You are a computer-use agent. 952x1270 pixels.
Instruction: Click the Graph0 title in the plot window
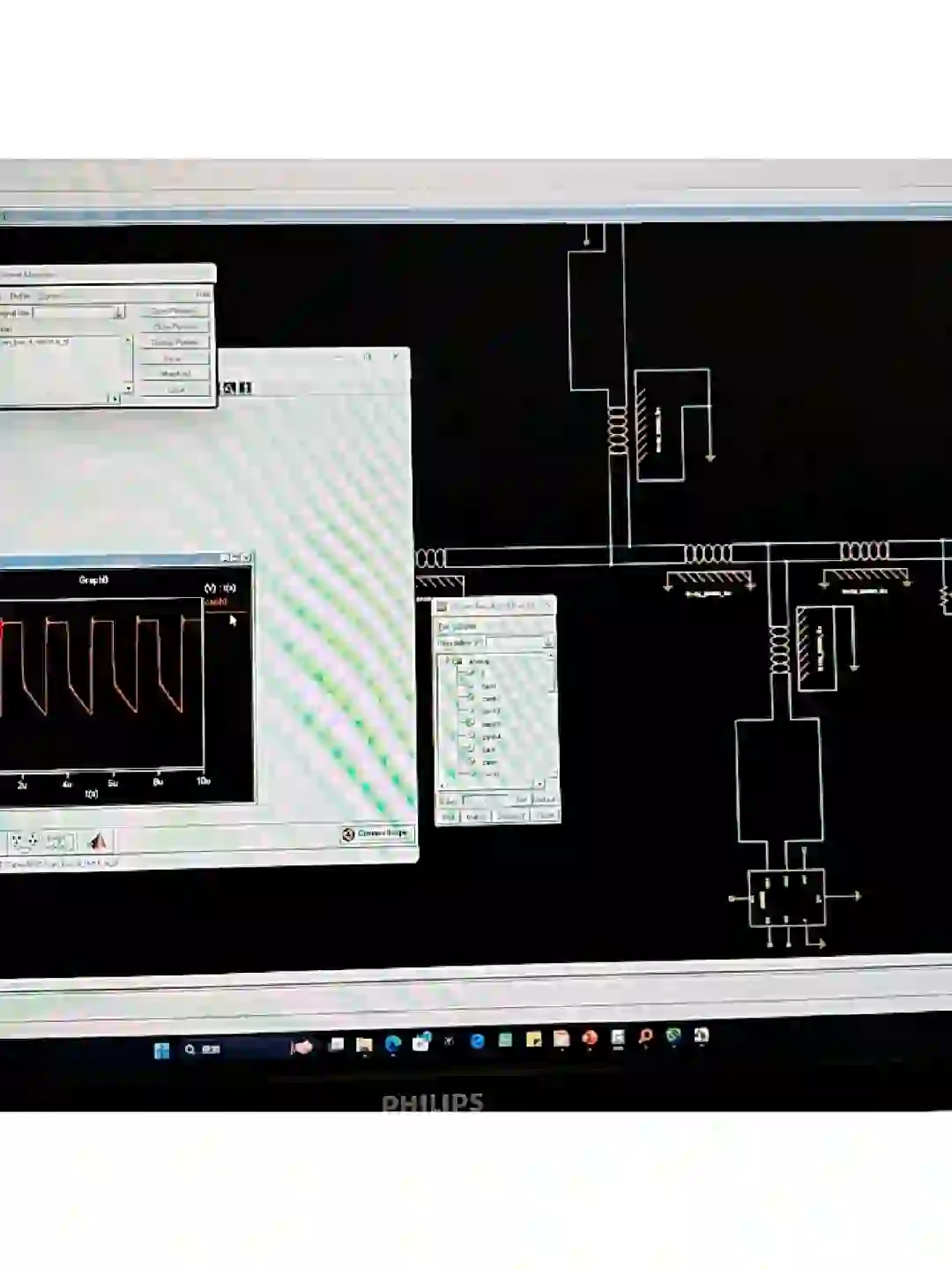tap(93, 580)
